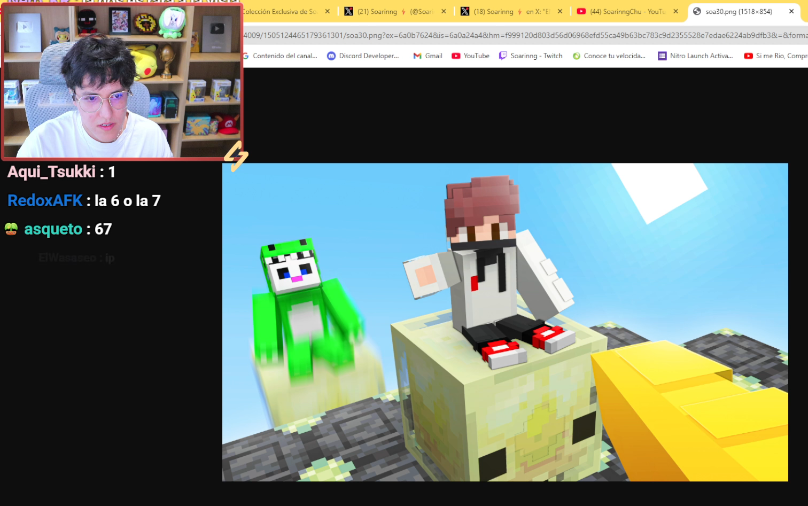Click the badge icon beside asqueto
The height and width of the screenshot is (506, 808).
coord(11,229)
